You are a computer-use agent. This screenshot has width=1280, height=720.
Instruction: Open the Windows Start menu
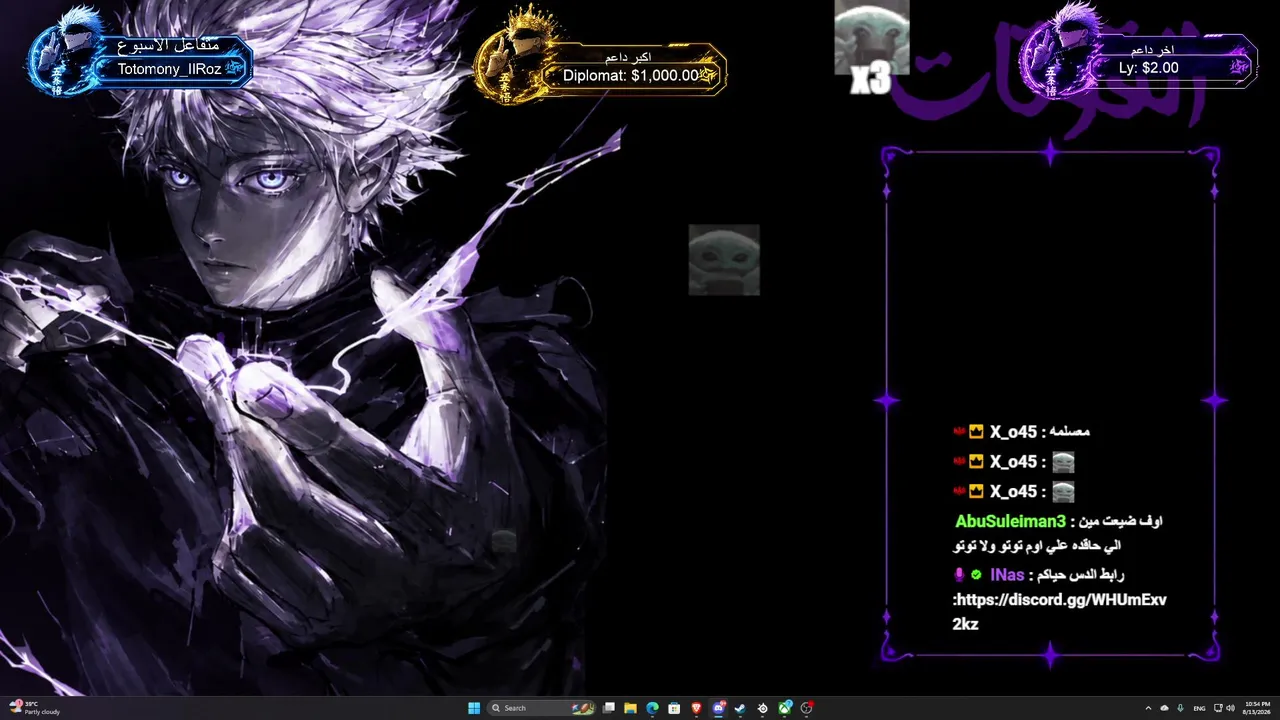coord(474,708)
